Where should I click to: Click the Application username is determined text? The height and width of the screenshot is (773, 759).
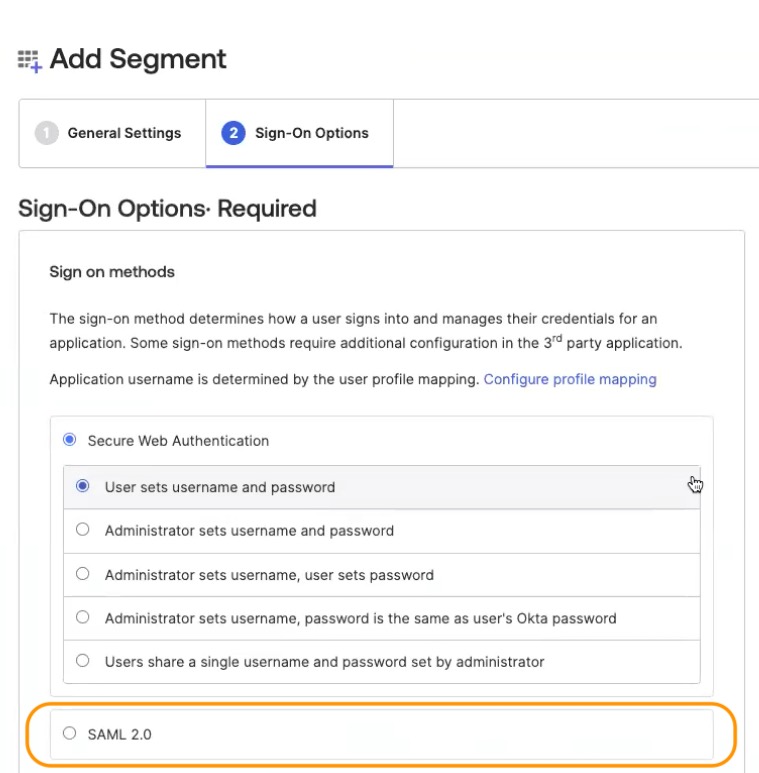click(264, 380)
